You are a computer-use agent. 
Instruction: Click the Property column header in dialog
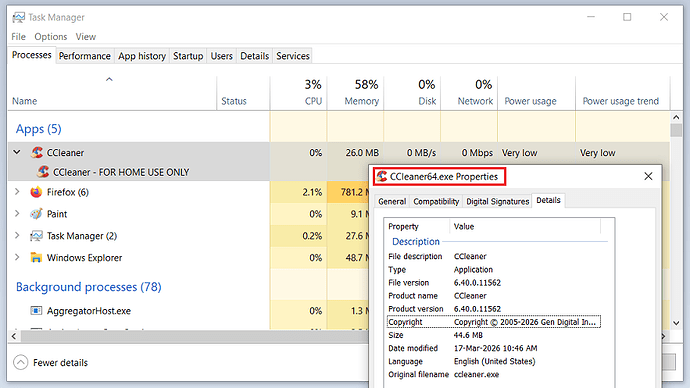pyautogui.click(x=417, y=227)
